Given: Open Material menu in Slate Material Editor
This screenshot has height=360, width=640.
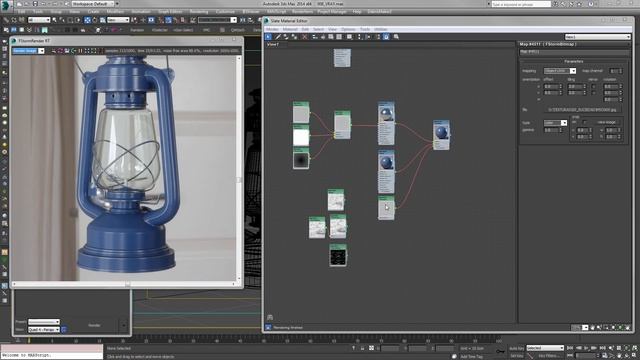Looking at the screenshot, I should [x=290, y=29].
